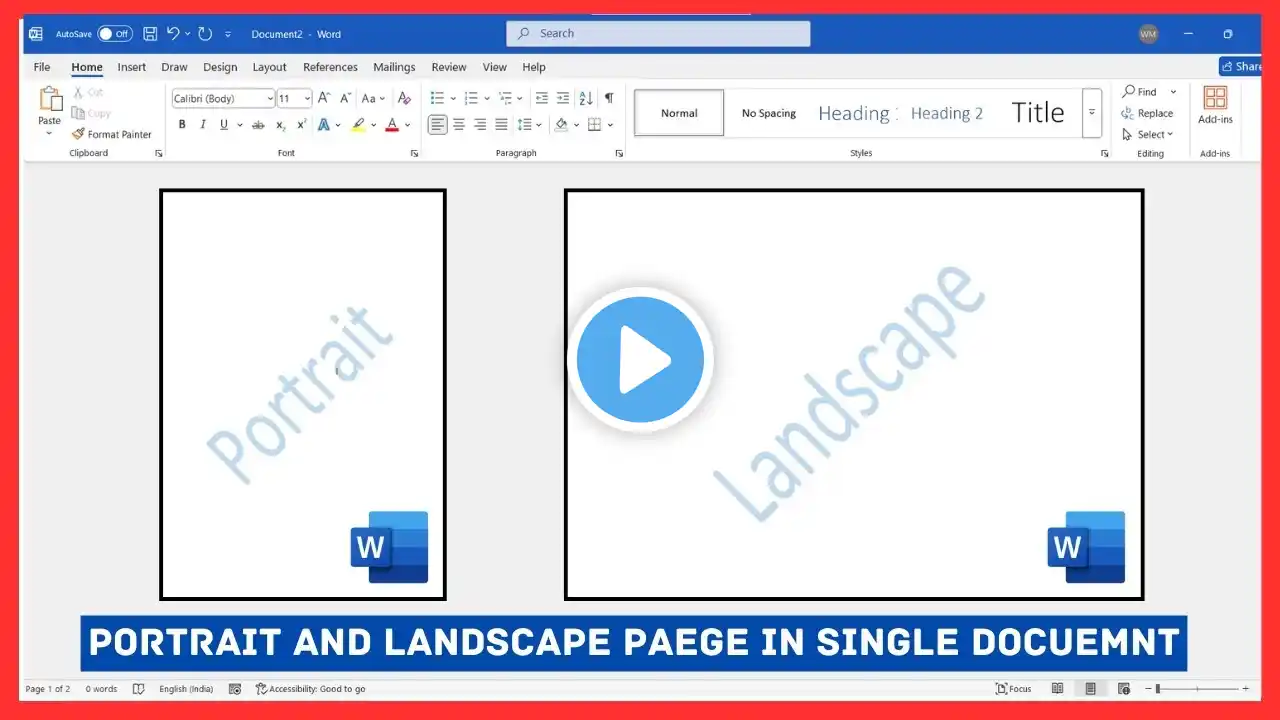Viewport: 1280px width, 720px height.
Task: Select Align Left paragraph alignment
Action: (438, 125)
